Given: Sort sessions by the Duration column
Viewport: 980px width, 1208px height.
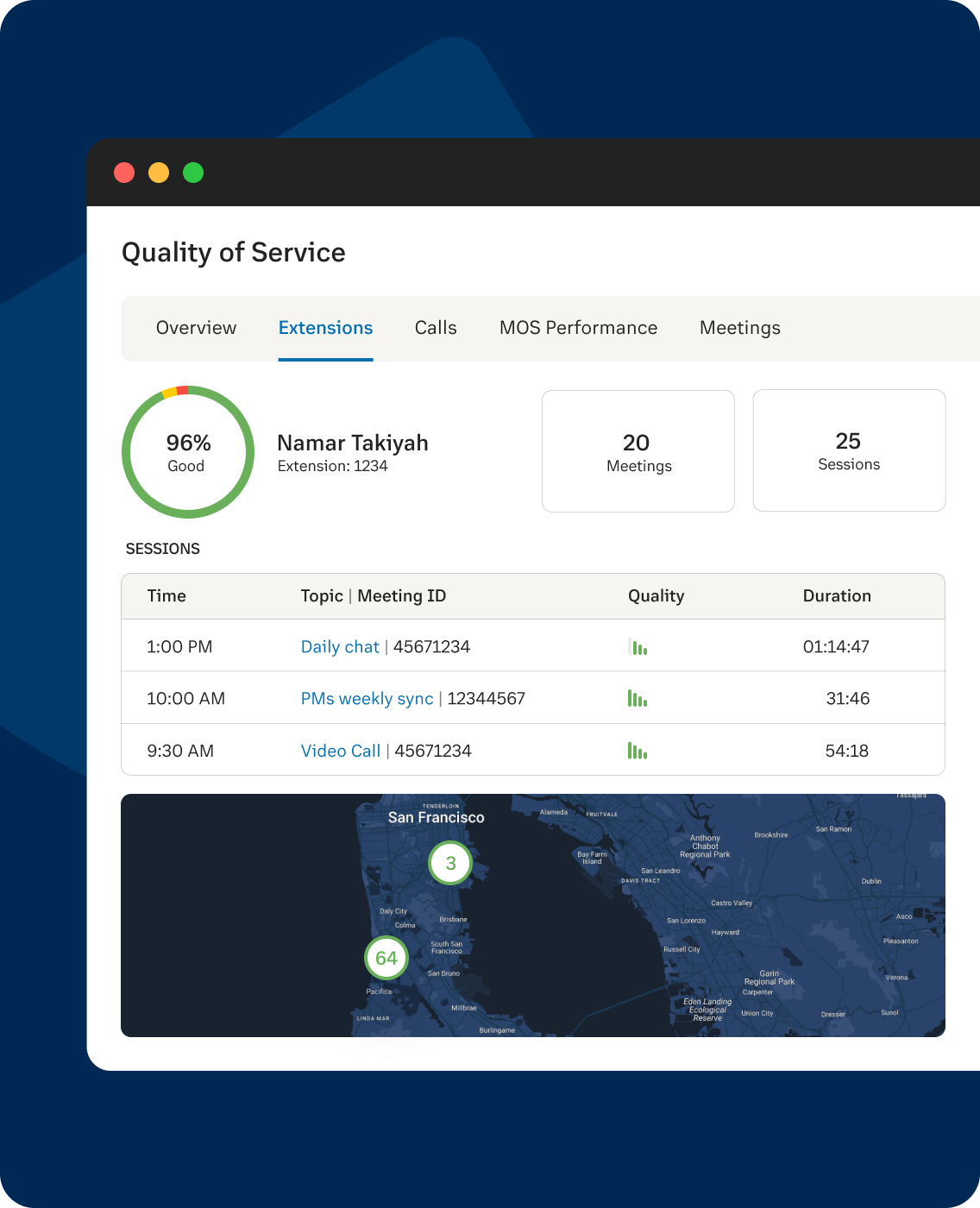Looking at the screenshot, I should tap(837, 595).
